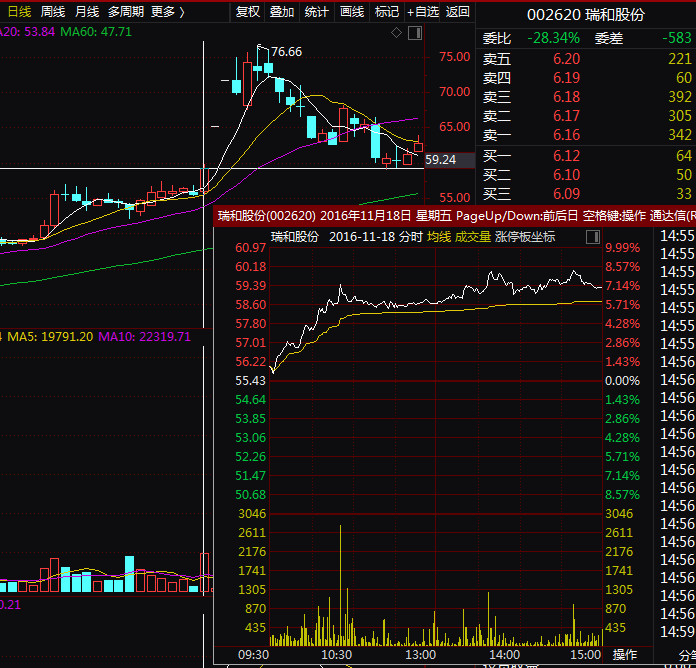This screenshot has height=668, width=696.
Task: Toggle the 成交量 volume display
Action: click(x=472, y=237)
